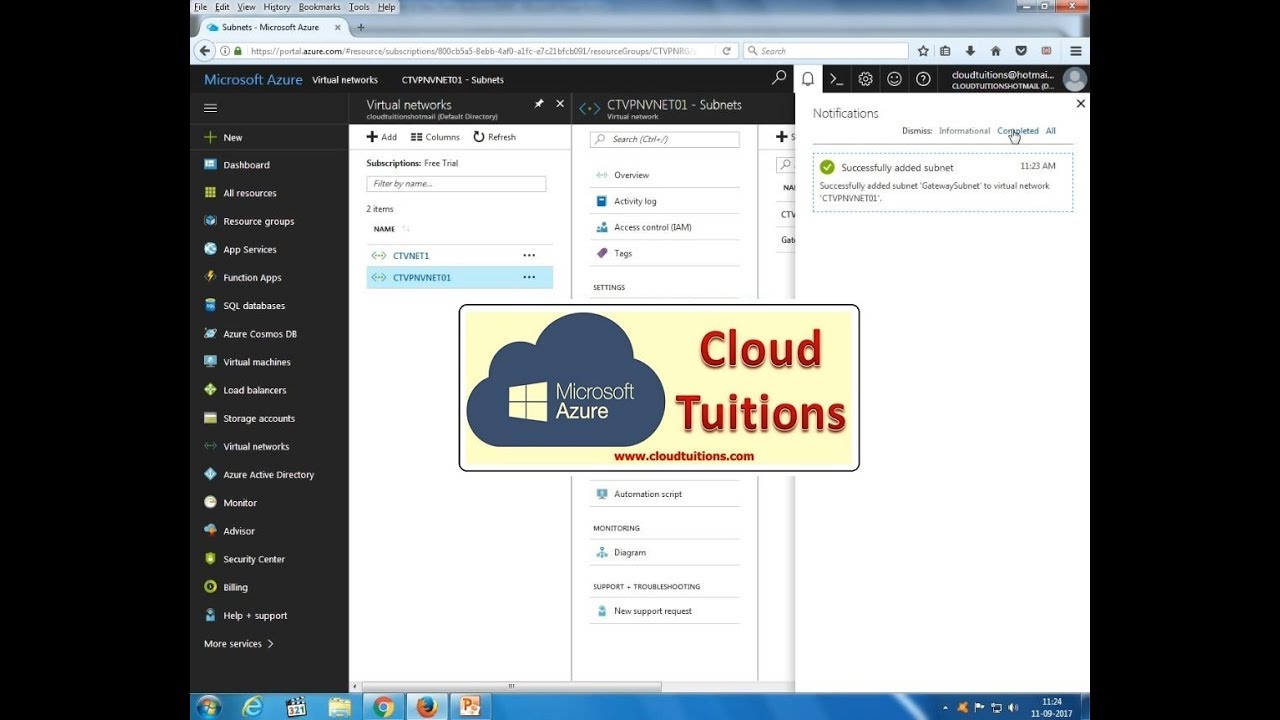1280x720 pixels.
Task: Pin the Virtual networks blade
Action: pyautogui.click(x=539, y=104)
